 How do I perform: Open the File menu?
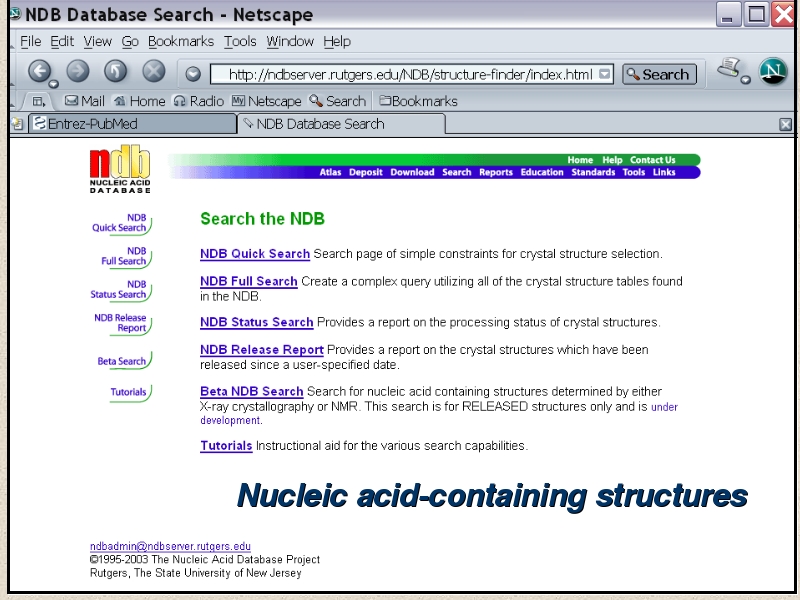31,41
